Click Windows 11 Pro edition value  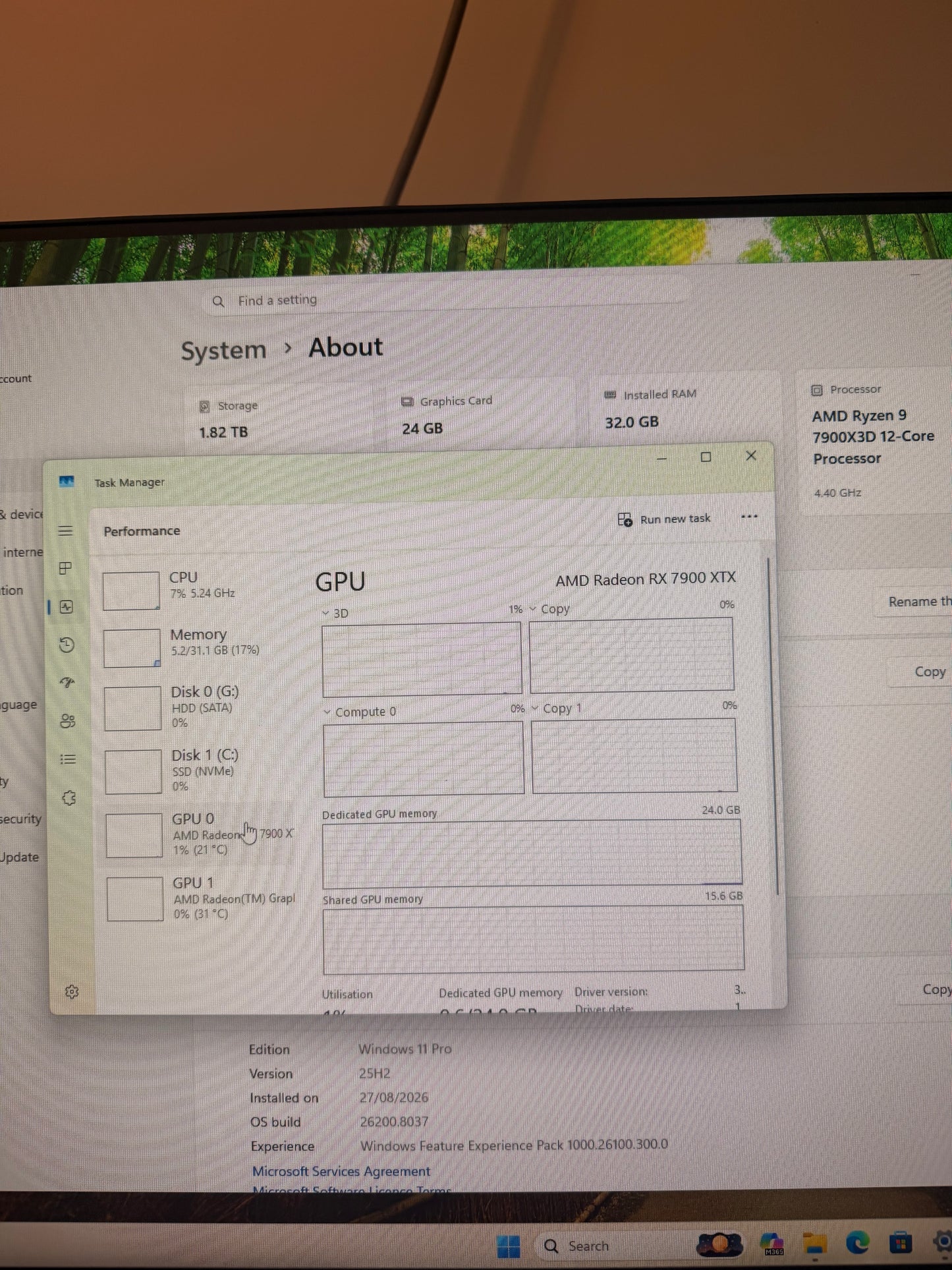405,1049
